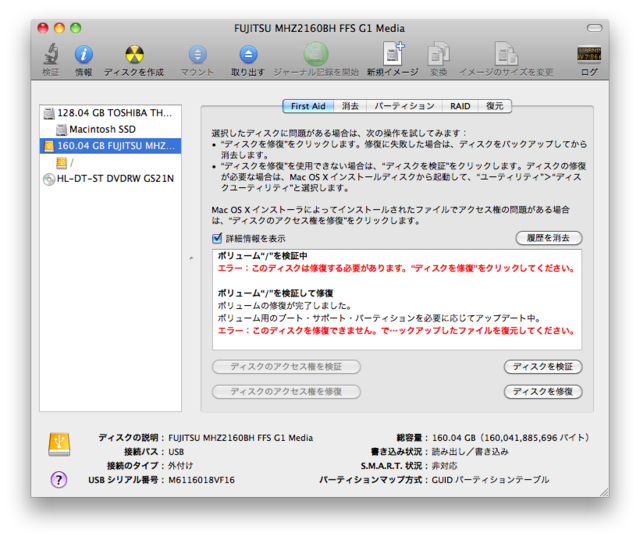Select the "/" volume under FUJITSU disk

[x=110, y=162]
